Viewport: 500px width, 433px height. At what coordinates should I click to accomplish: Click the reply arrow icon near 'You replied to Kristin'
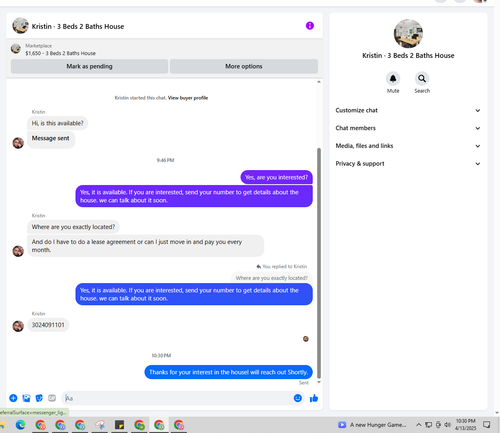coord(259,266)
